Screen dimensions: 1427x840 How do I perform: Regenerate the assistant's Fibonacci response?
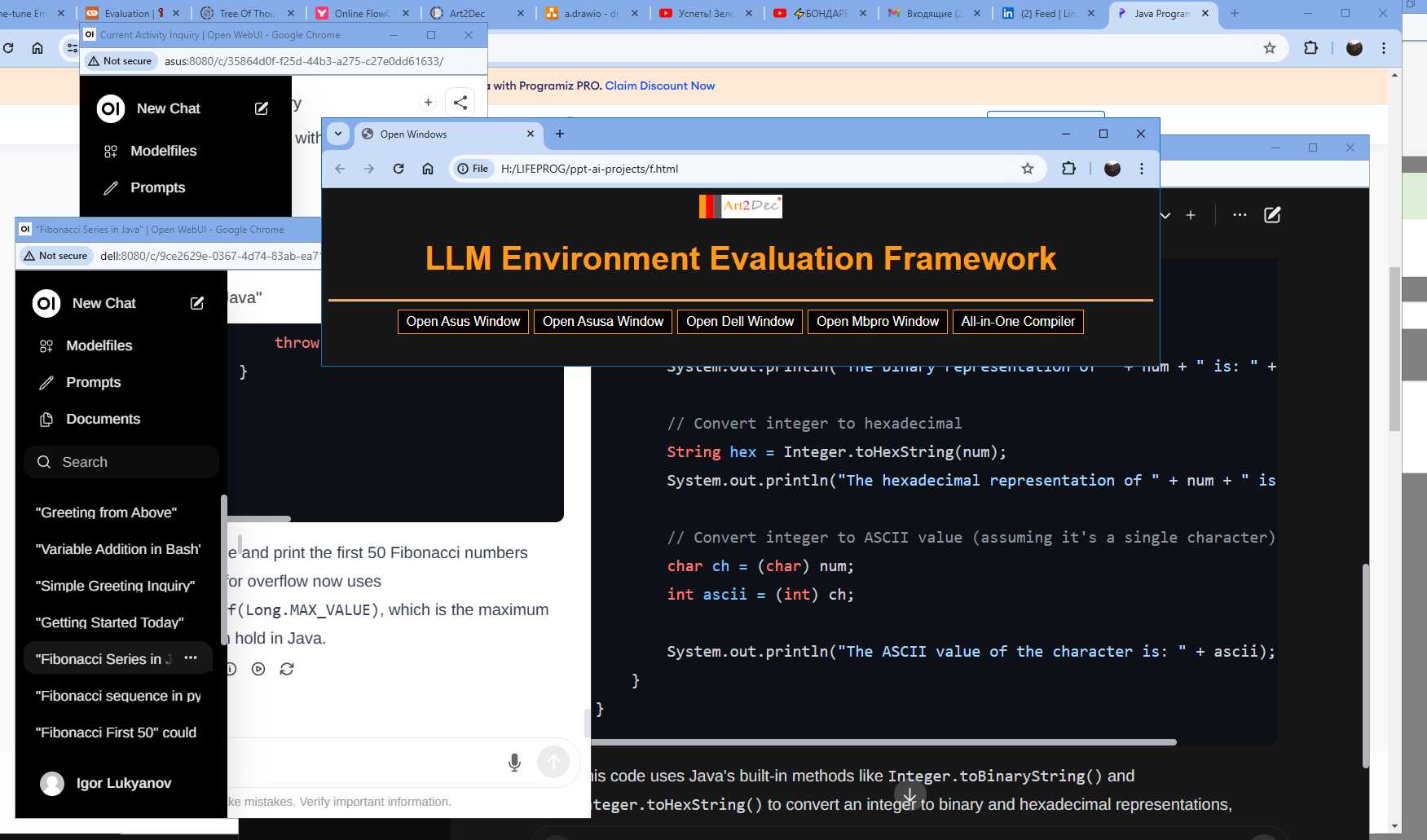286,669
